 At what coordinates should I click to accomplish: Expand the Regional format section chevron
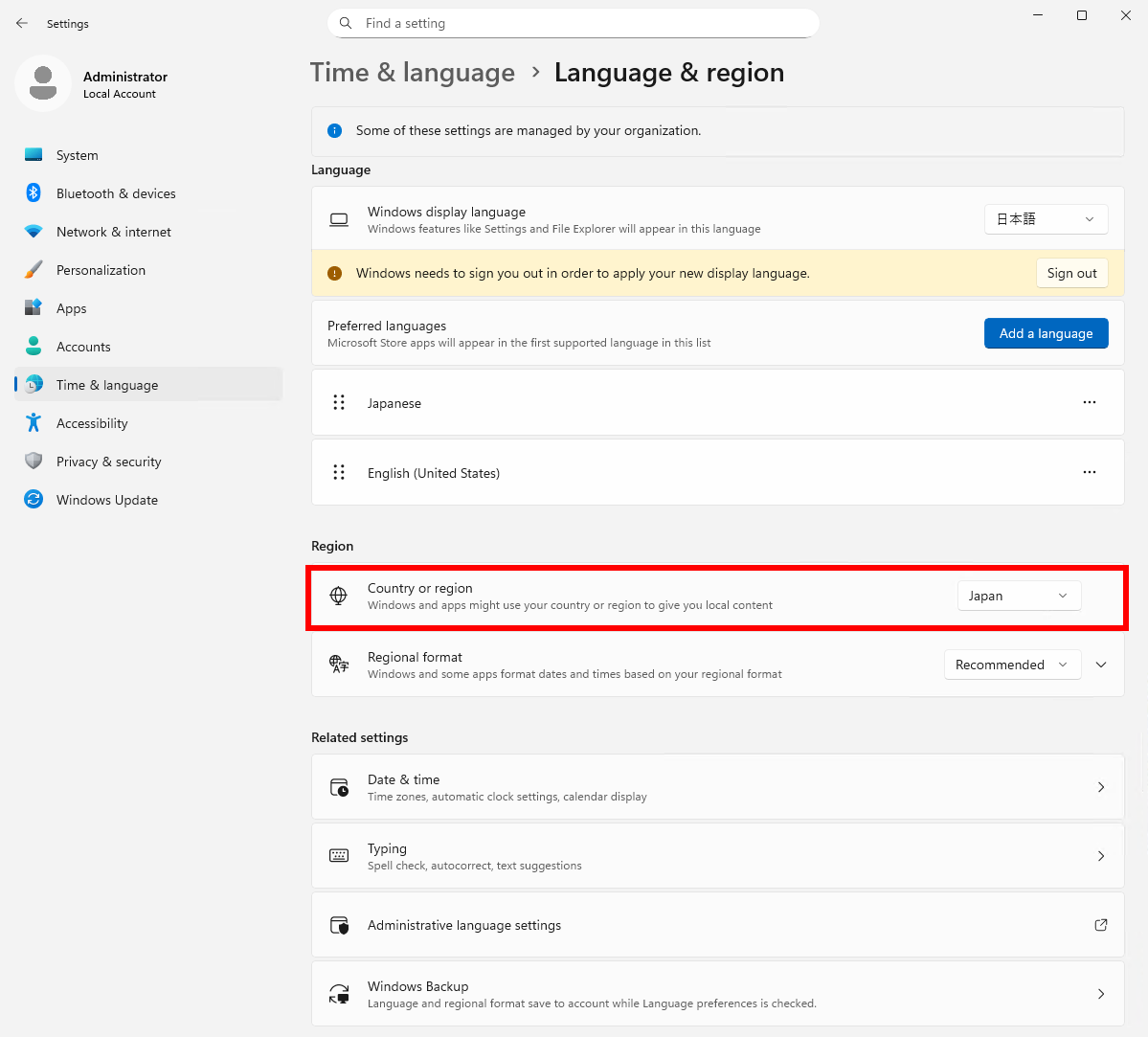[1100, 665]
